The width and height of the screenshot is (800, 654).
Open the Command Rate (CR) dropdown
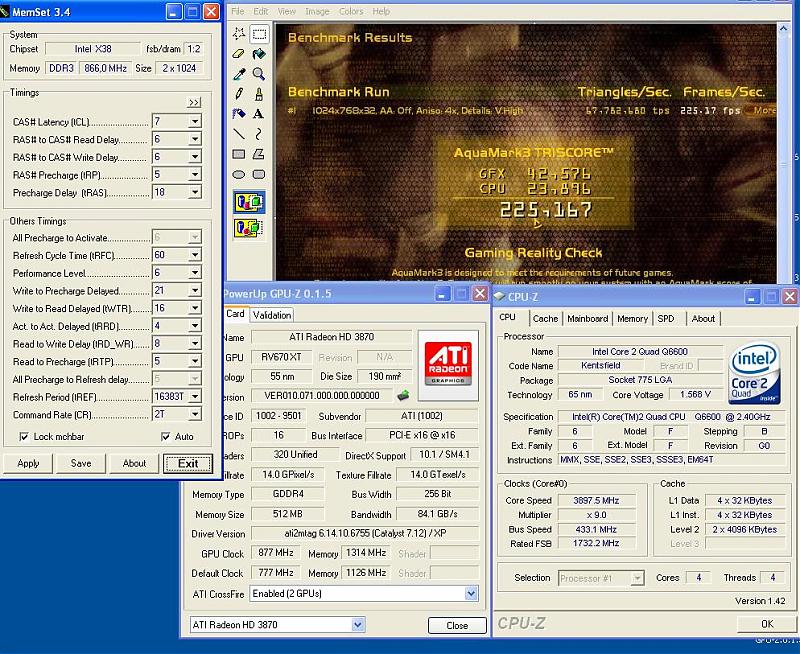(195, 414)
